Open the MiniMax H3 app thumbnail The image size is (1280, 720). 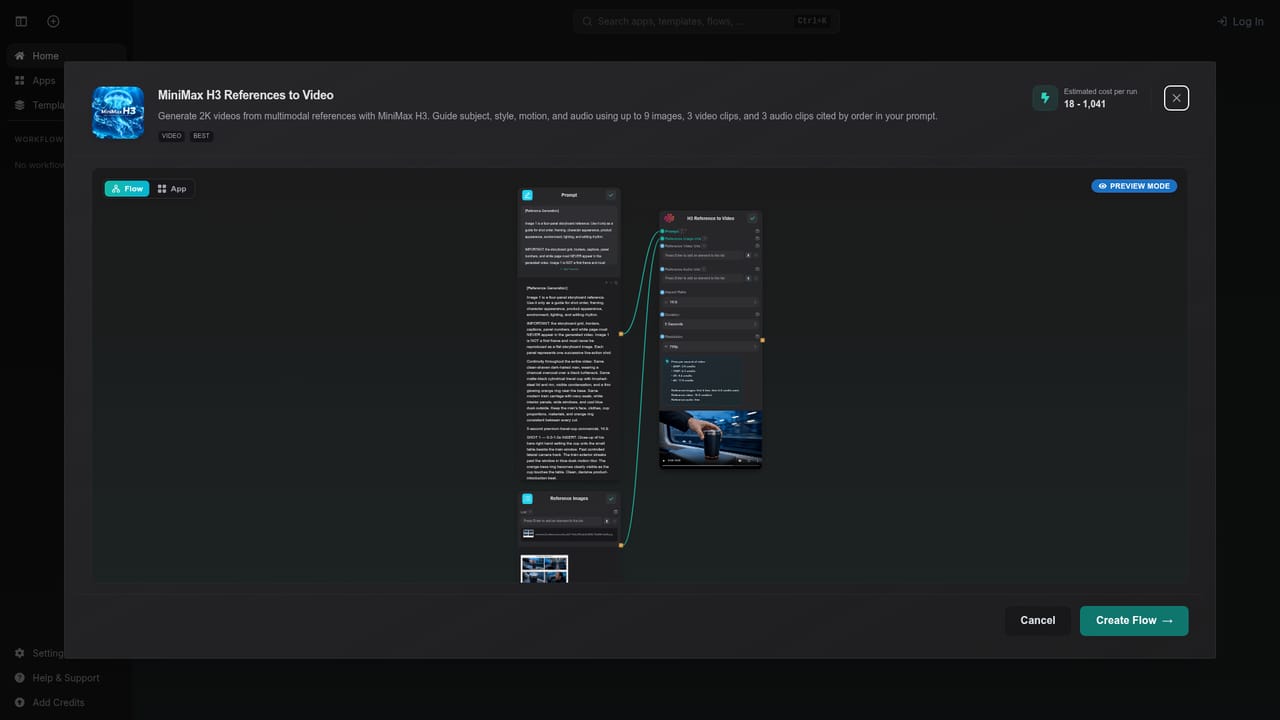click(x=118, y=112)
